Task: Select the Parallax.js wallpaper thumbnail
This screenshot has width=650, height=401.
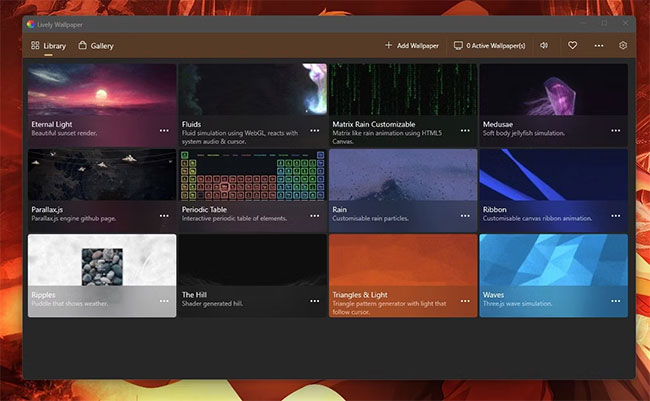Action: pyautogui.click(x=102, y=175)
